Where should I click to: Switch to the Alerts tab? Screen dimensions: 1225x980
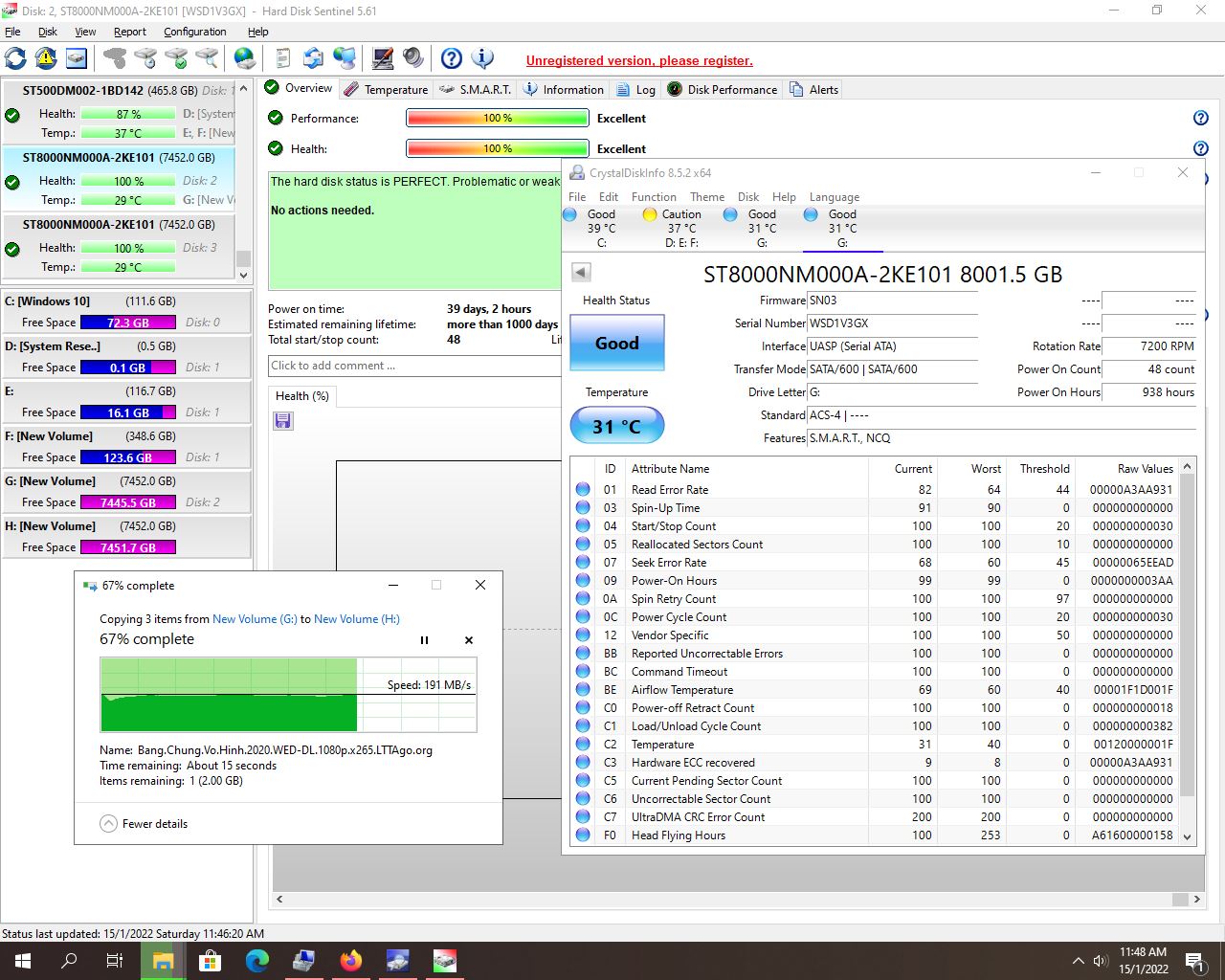coord(813,89)
